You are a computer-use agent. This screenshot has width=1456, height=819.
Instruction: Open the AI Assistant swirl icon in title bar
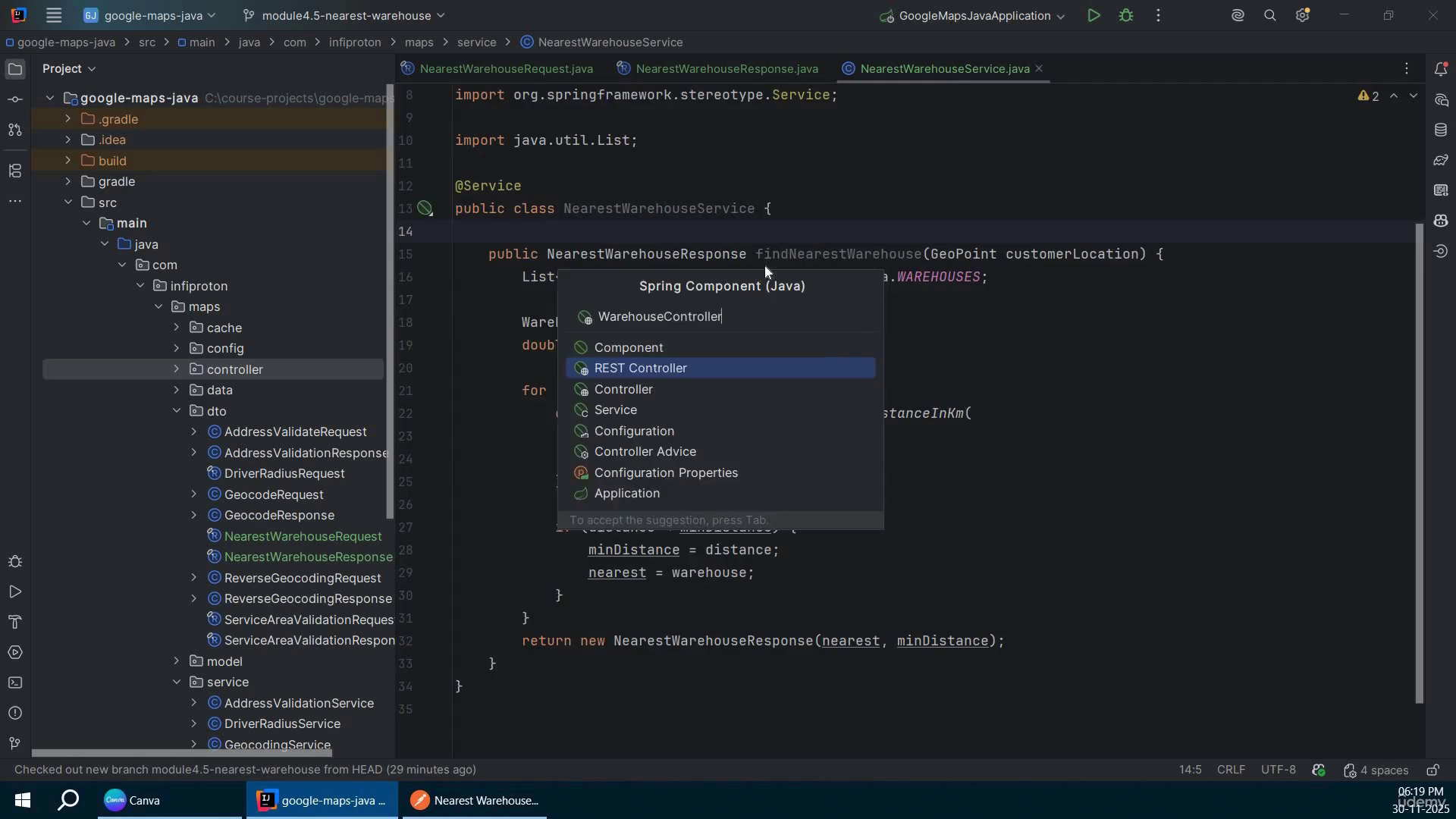[x=1238, y=15]
